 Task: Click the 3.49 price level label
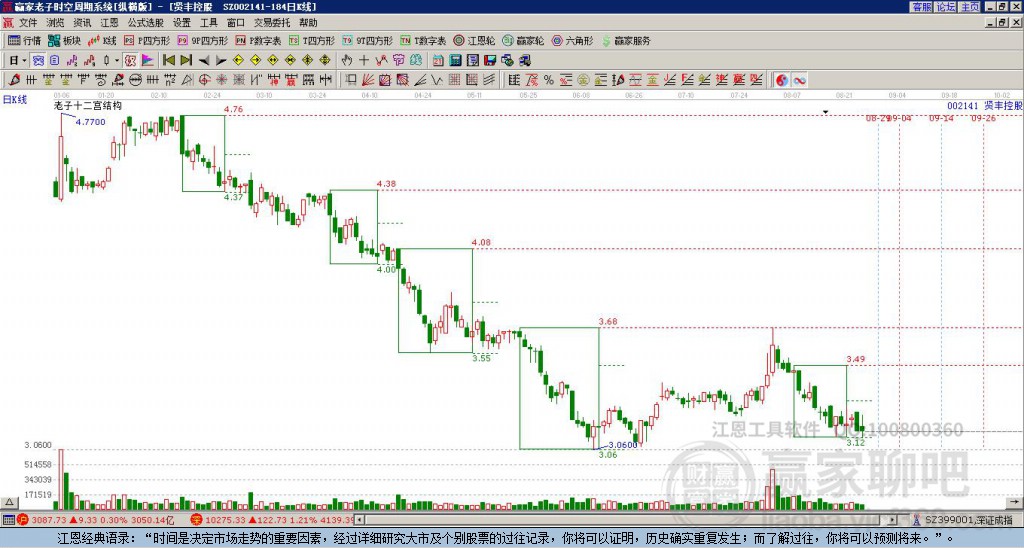point(856,359)
